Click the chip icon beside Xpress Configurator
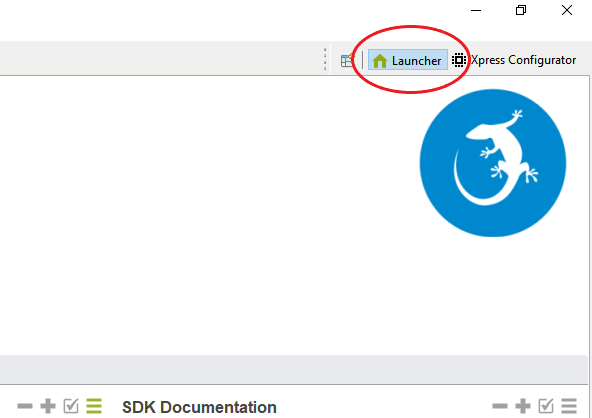 click(x=459, y=60)
